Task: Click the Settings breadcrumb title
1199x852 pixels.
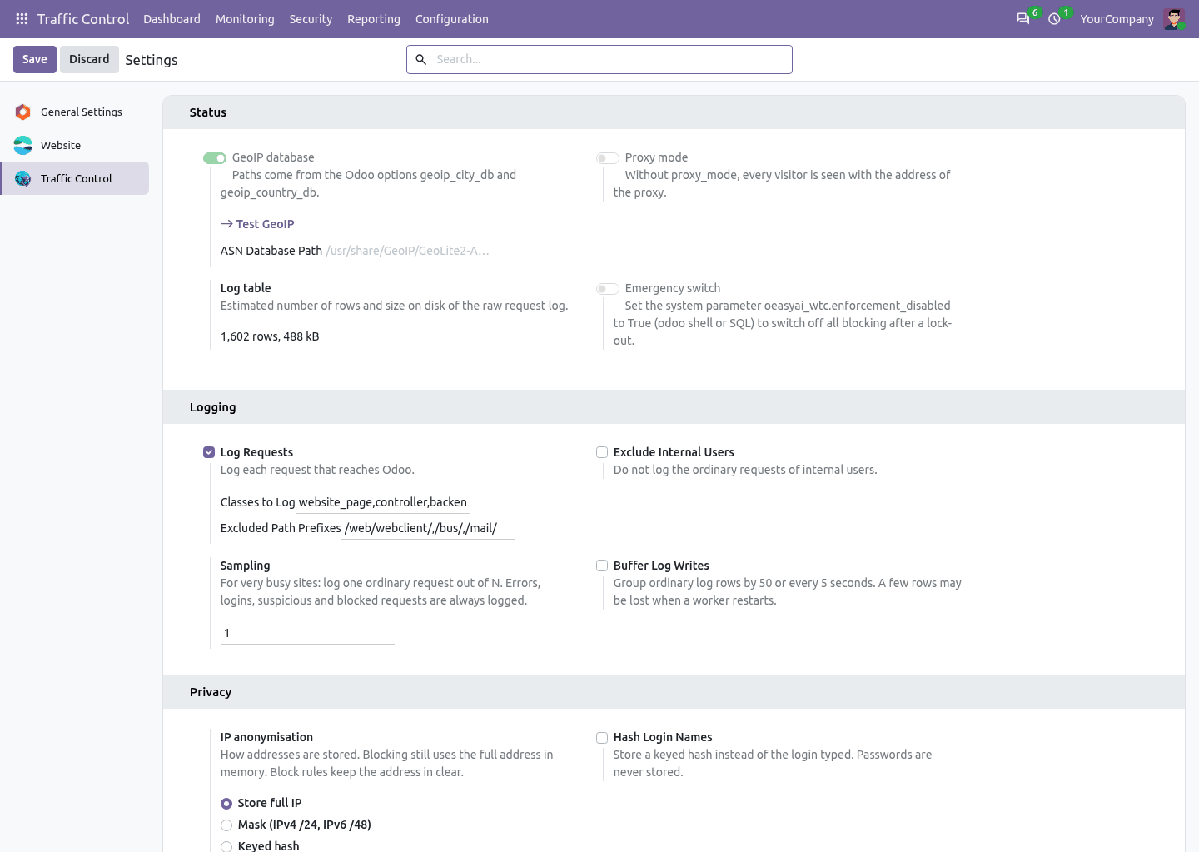Action: 151,60
